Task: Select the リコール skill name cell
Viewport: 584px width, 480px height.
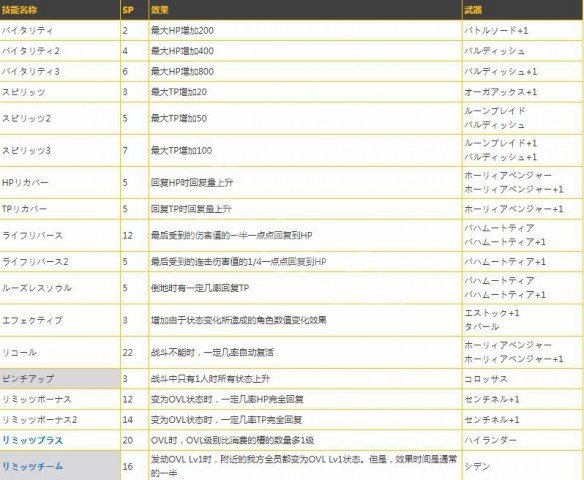Action: pos(60,352)
